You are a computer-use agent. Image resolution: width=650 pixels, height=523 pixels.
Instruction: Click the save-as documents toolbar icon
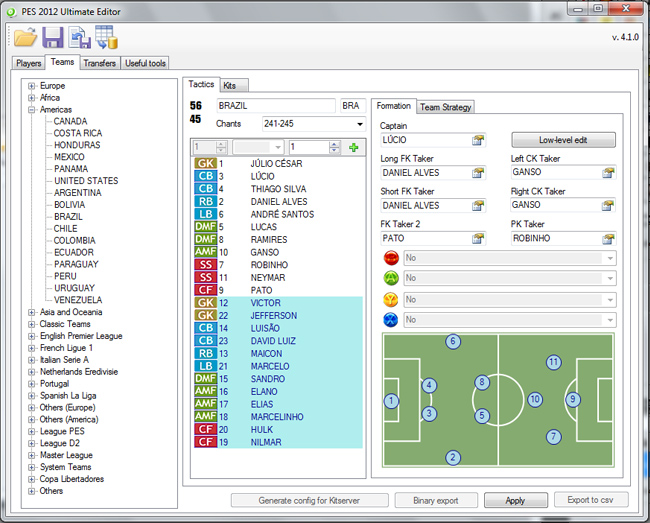[x=80, y=38]
